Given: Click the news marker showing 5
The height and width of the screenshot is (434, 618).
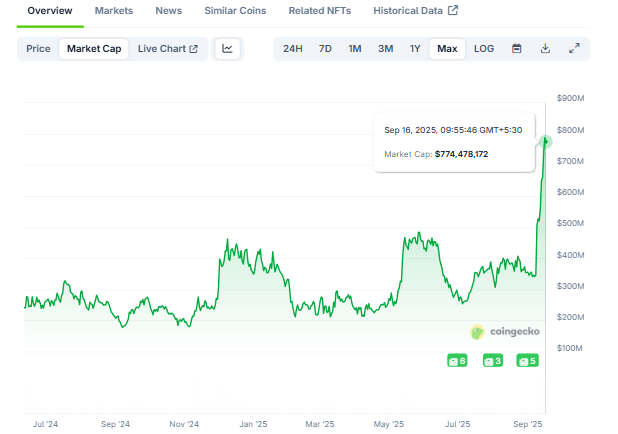Looking at the screenshot, I should tap(527, 360).
